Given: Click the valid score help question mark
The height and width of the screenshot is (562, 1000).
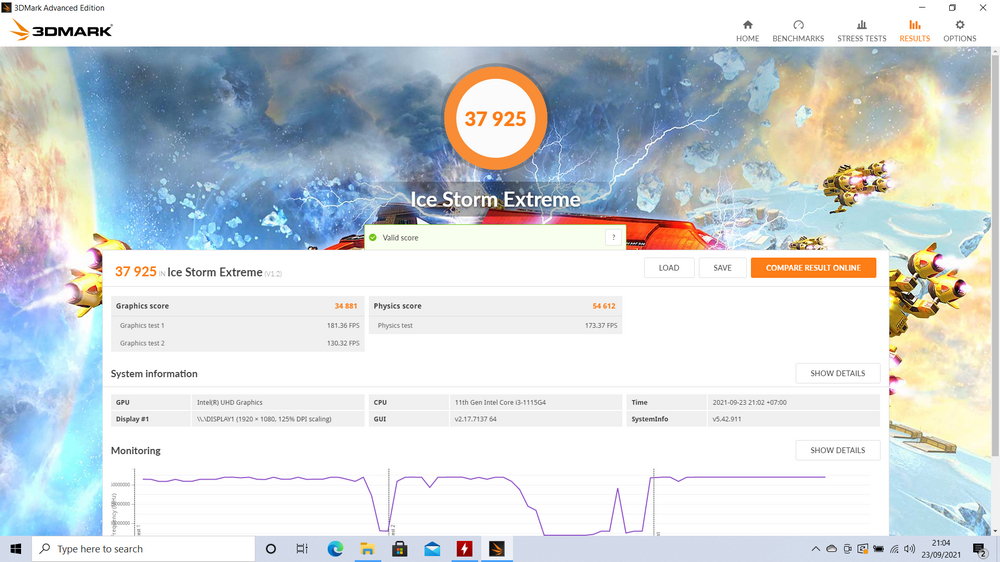Looking at the screenshot, I should point(614,237).
